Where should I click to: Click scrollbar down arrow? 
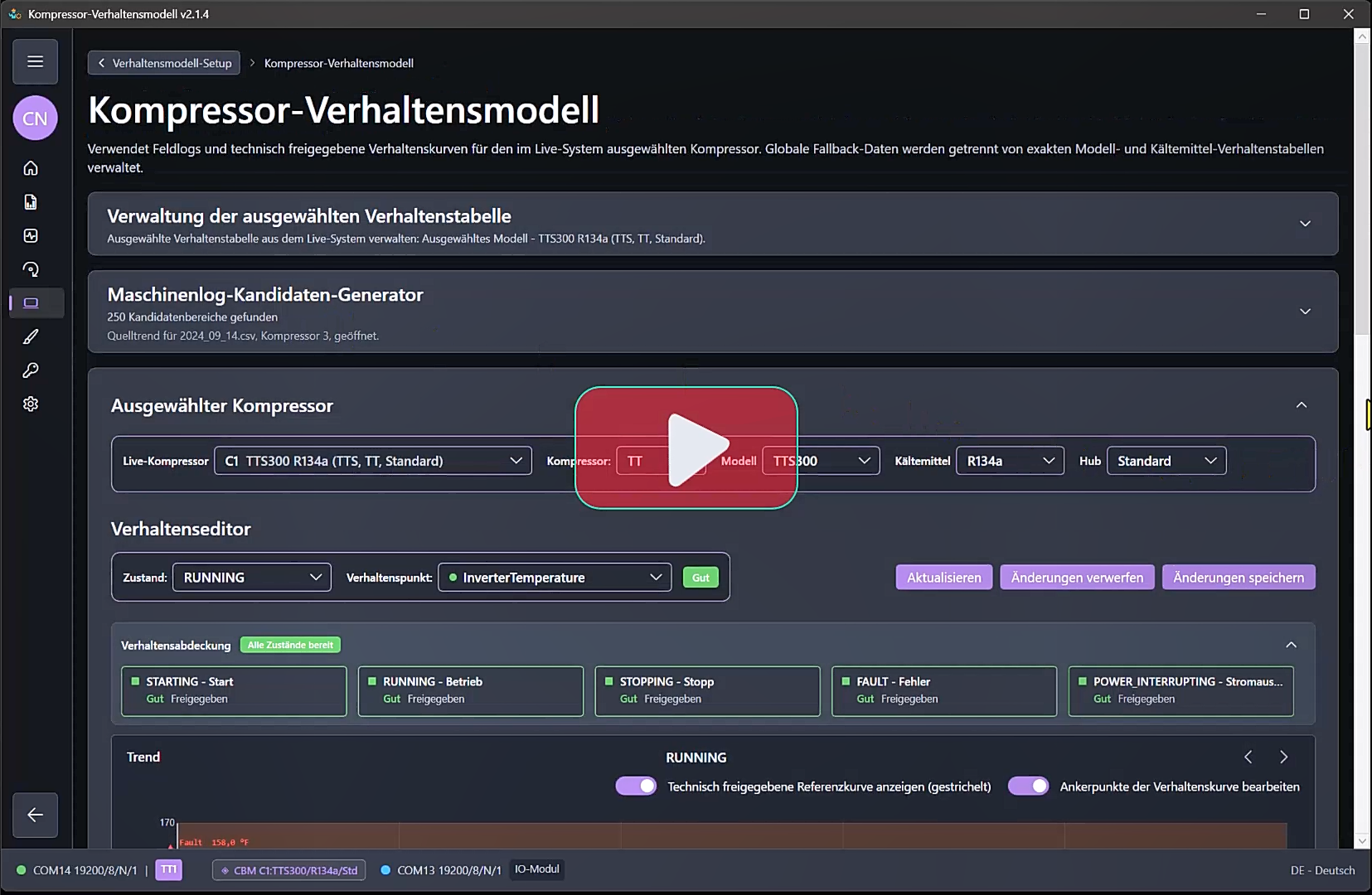pos(1361,841)
